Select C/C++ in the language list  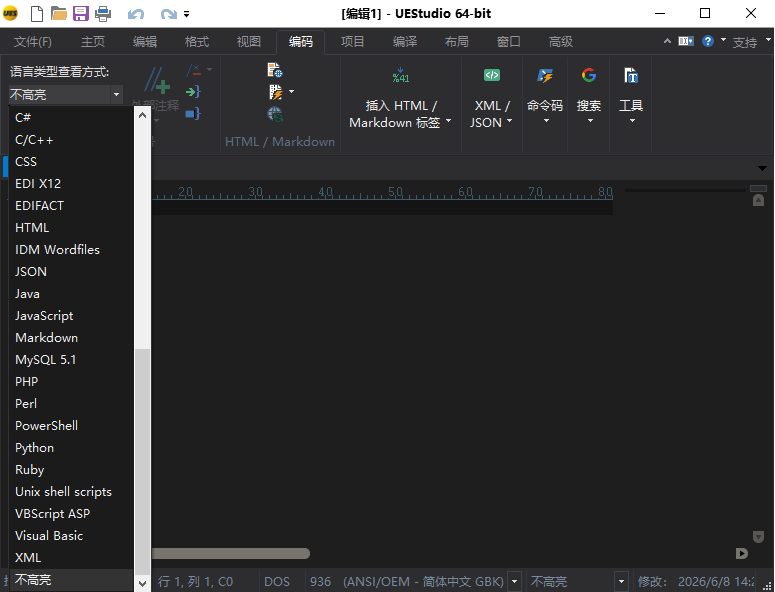click(x=71, y=140)
